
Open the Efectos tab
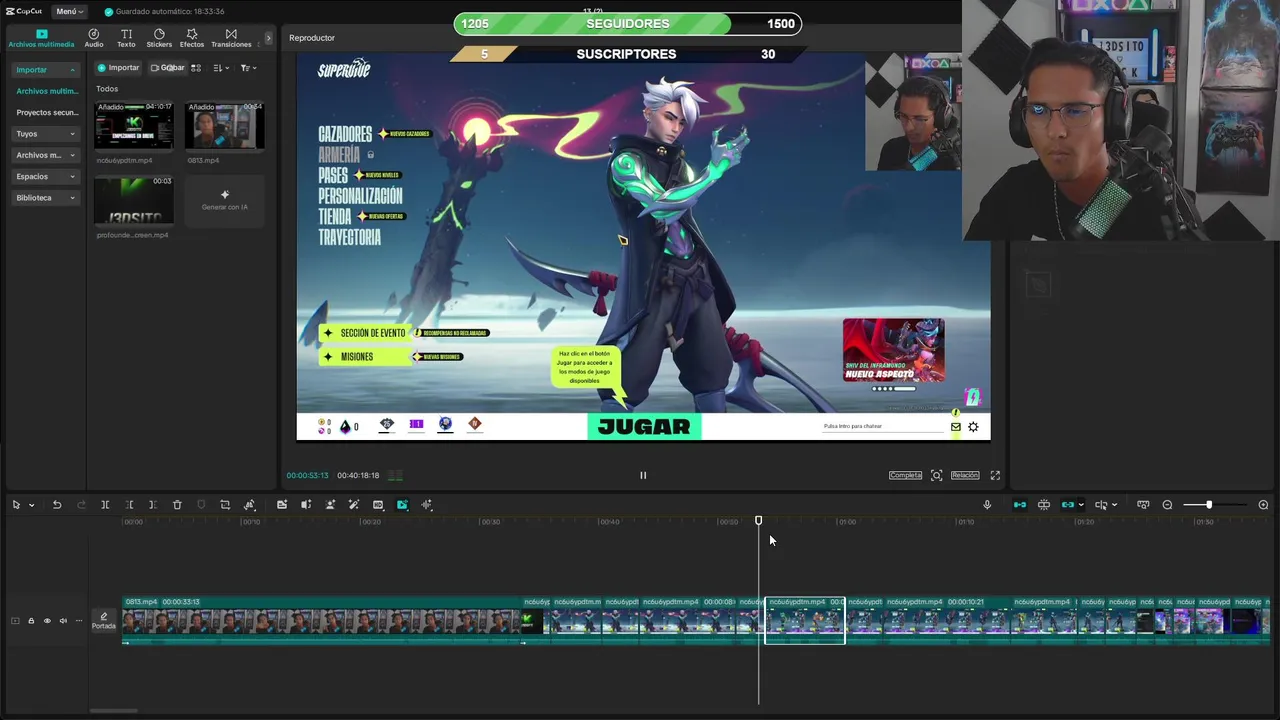(x=192, y=38)
